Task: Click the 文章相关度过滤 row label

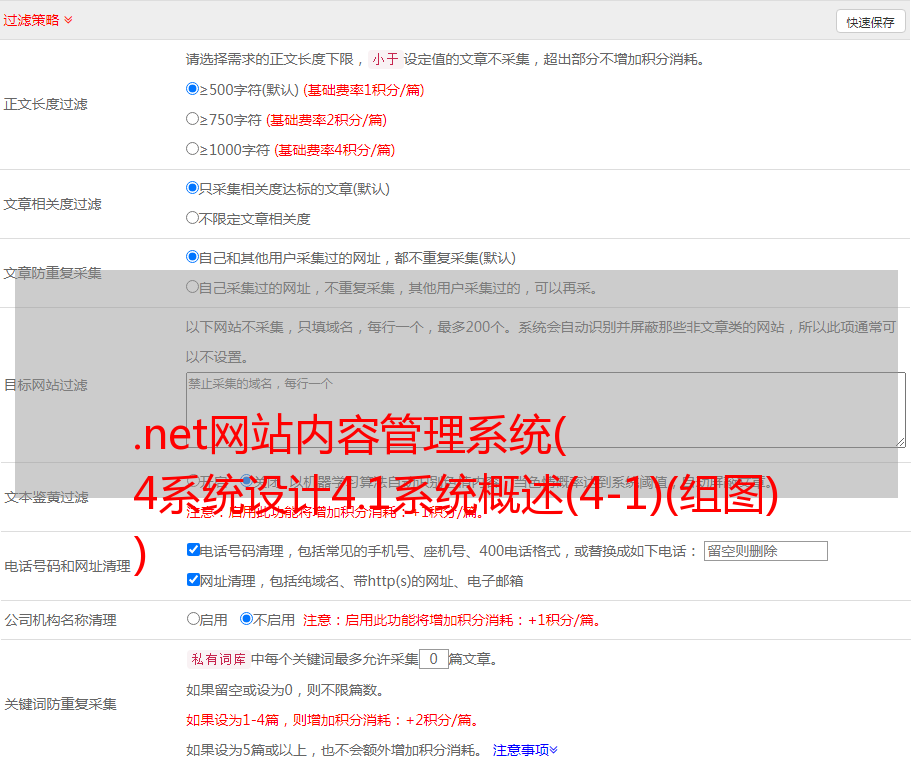Action: [x=52, y=204]
